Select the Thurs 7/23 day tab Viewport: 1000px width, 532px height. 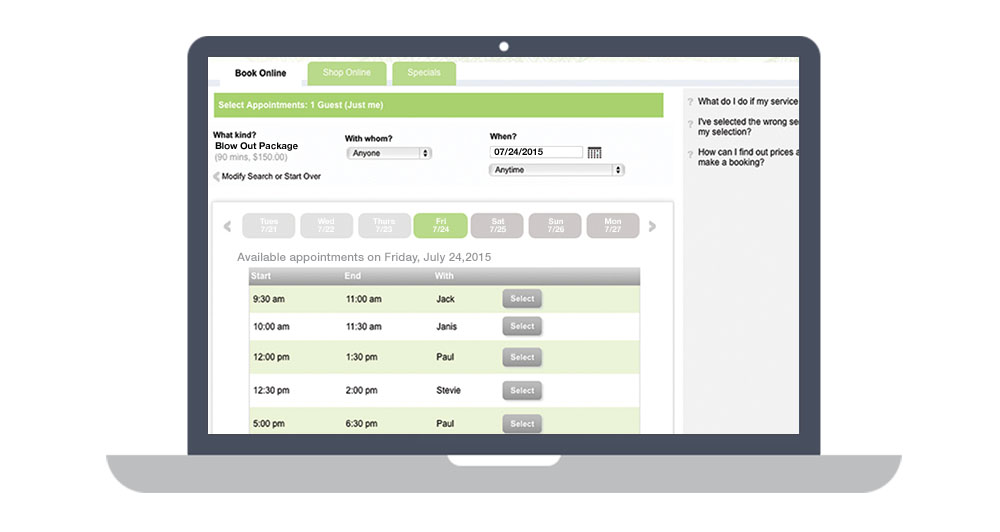pos(384,226)
